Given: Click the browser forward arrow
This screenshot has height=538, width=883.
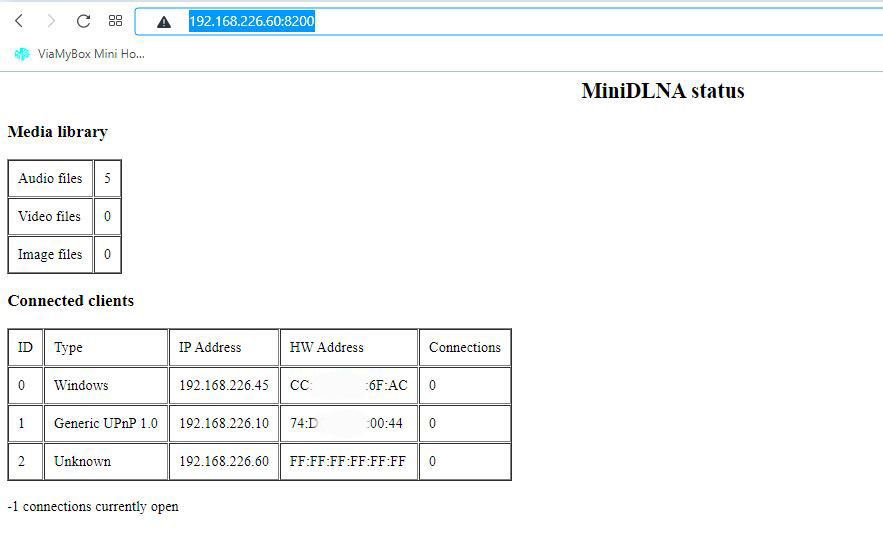Looking at the screenshot, I should (x=51, y=21).
